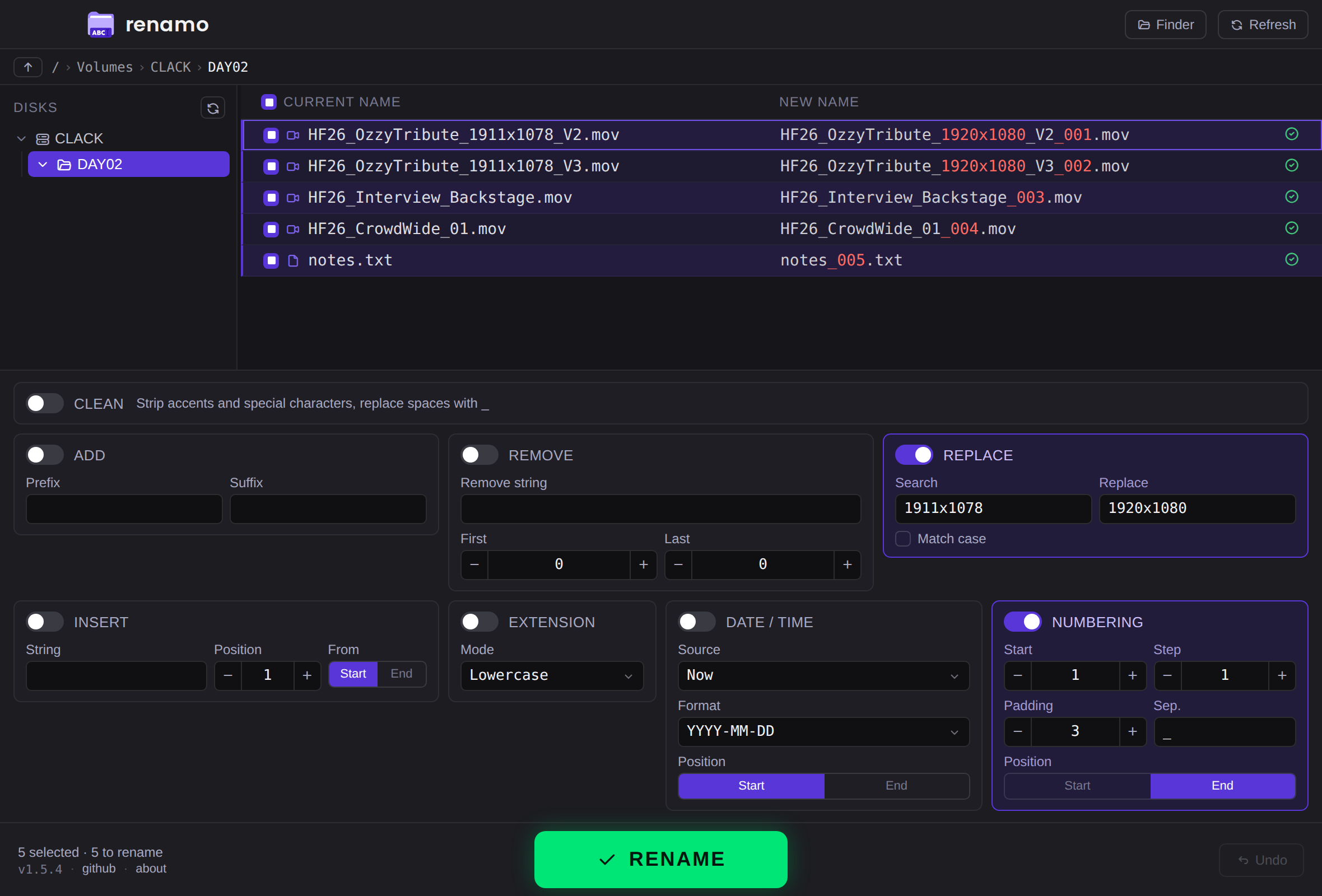Select Insert From Start option
Viewport: 1322px width, 896px height.
pos(353,674)
